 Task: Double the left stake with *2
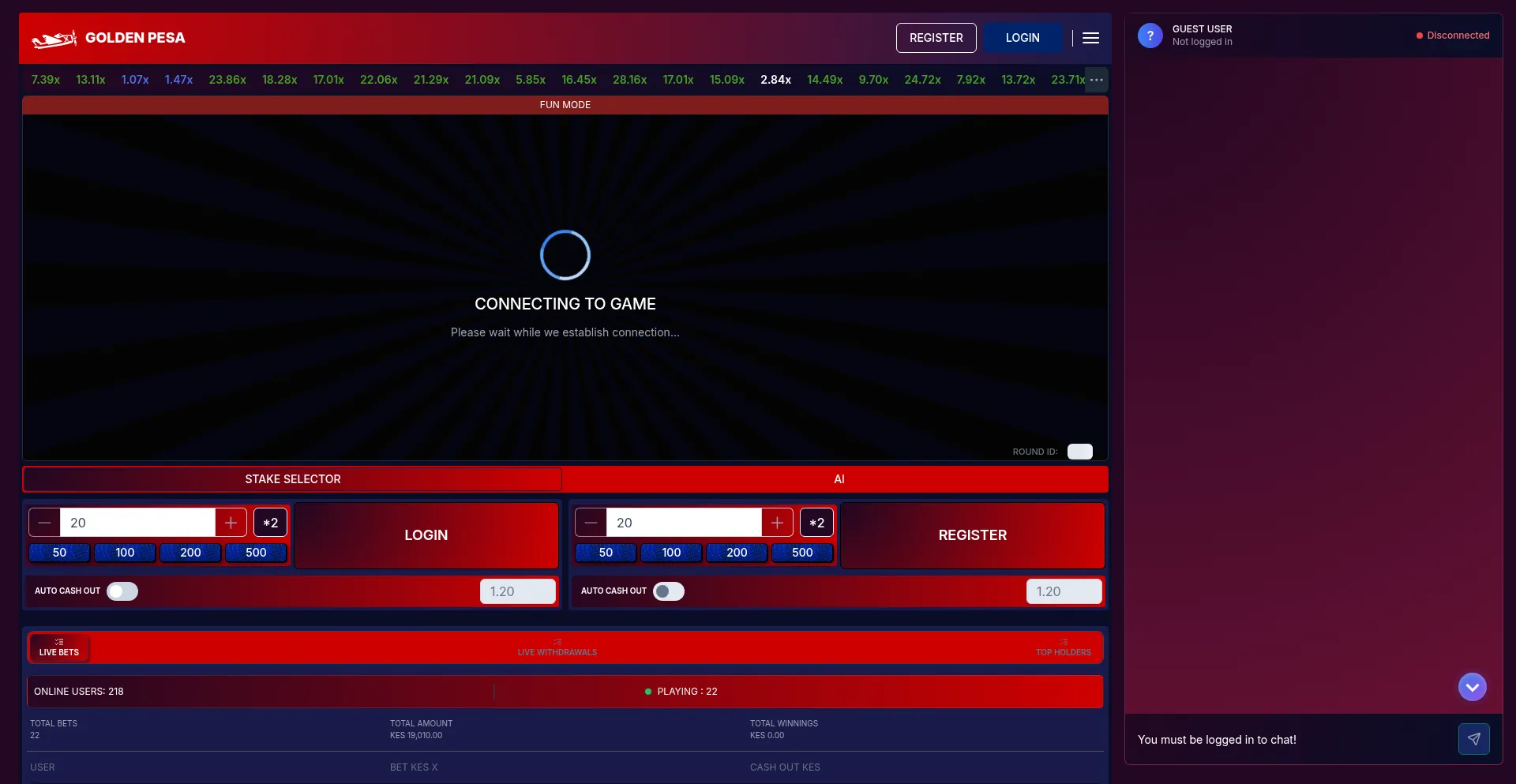coord(270,523)
